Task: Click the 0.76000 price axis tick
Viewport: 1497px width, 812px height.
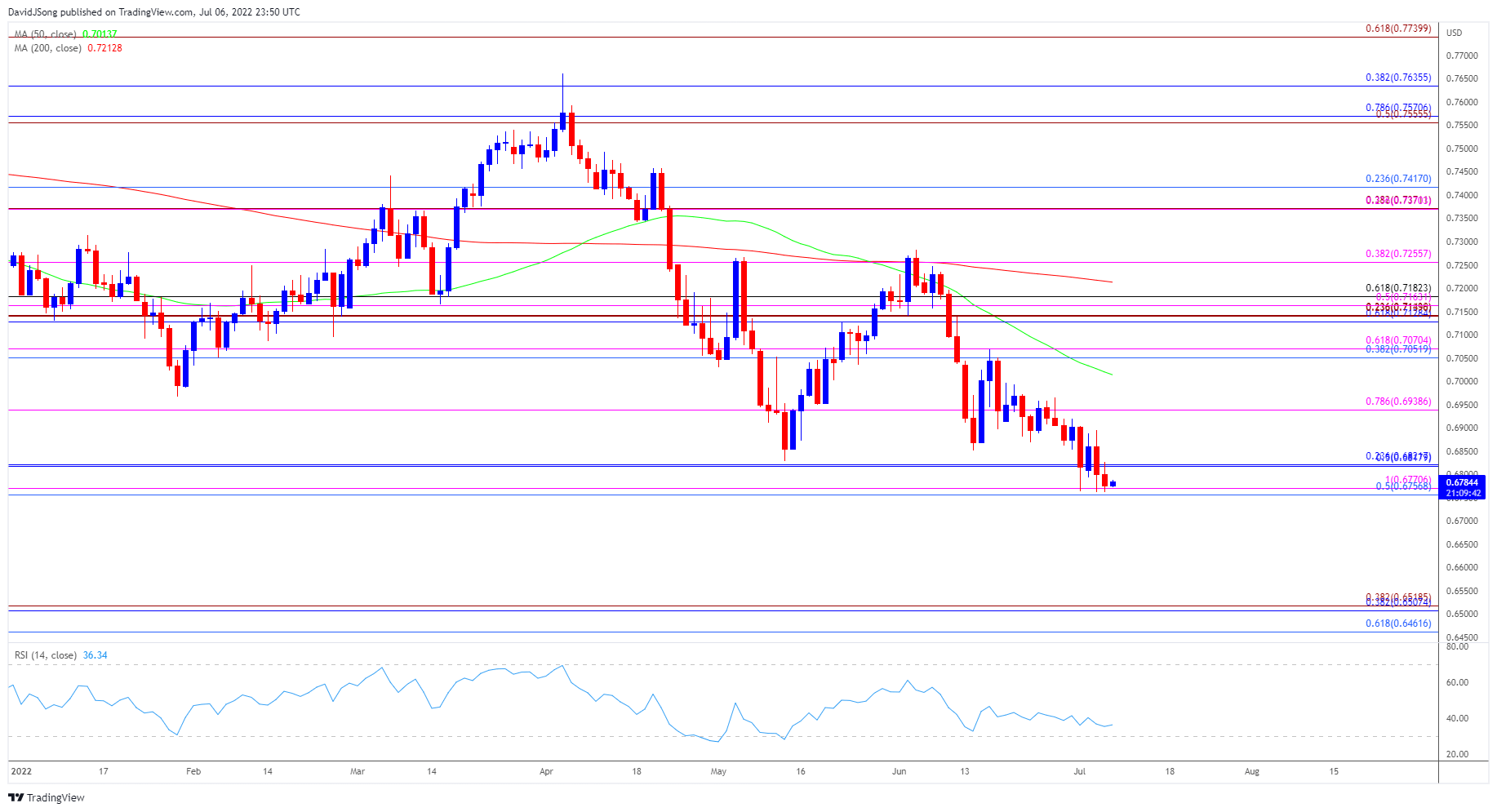Action: [x=1461, y=102]
